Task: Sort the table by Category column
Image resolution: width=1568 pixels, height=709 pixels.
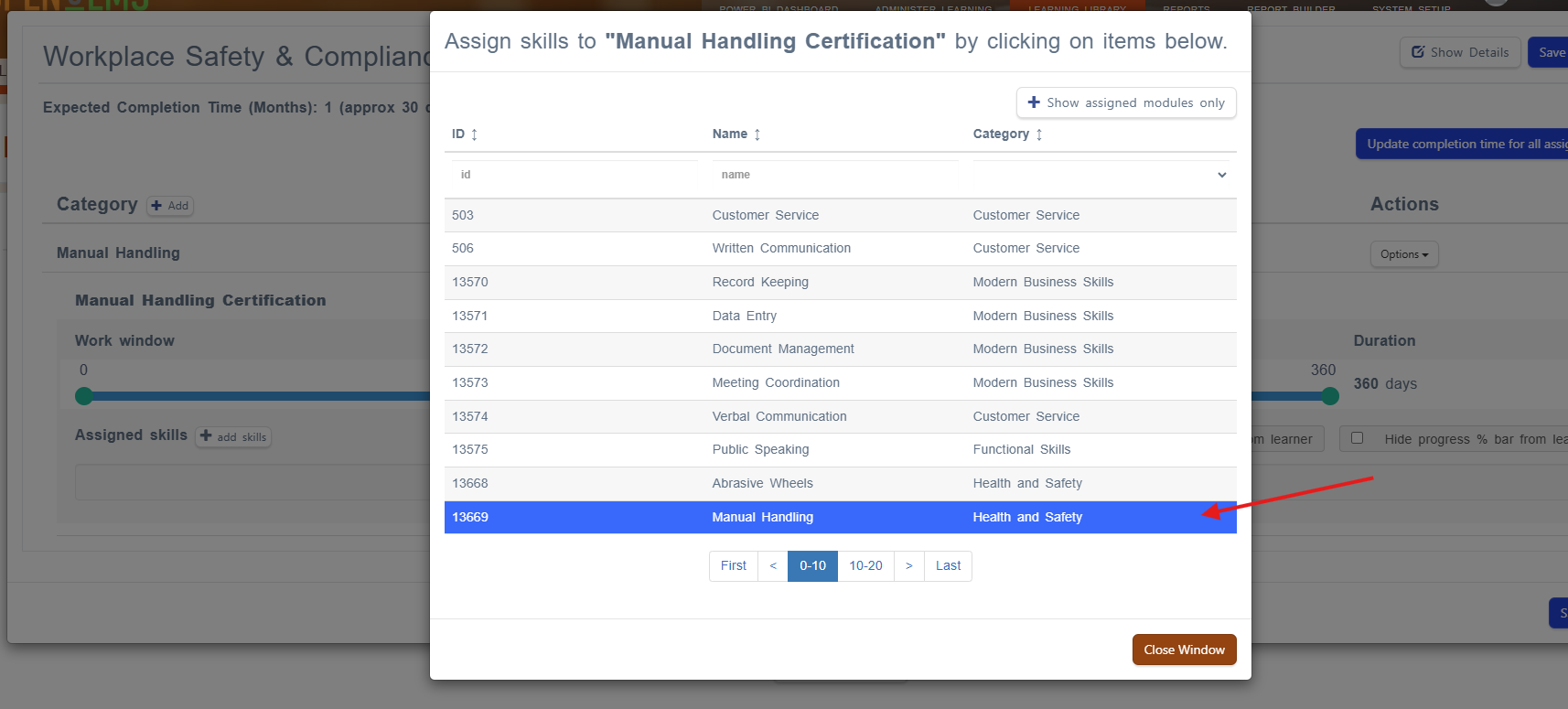Action: pyautogui.click(x=1039, y=134)
